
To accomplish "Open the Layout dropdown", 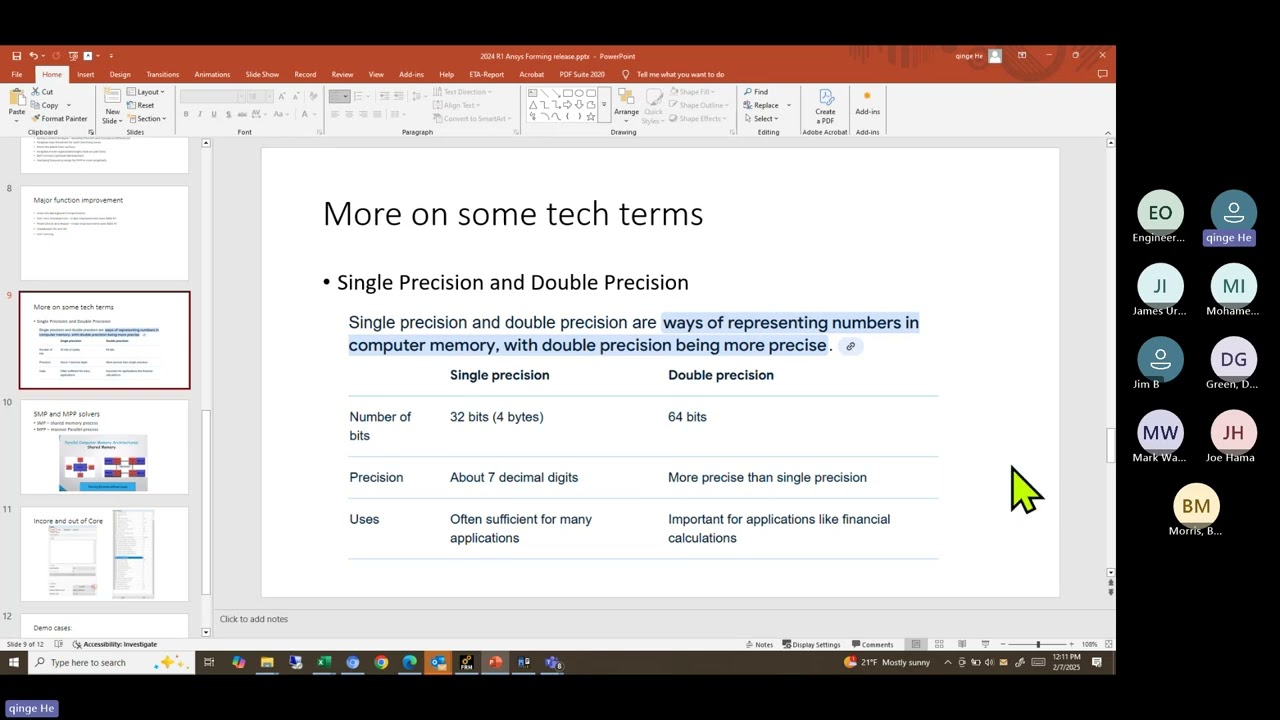I will tap(146, 92).
